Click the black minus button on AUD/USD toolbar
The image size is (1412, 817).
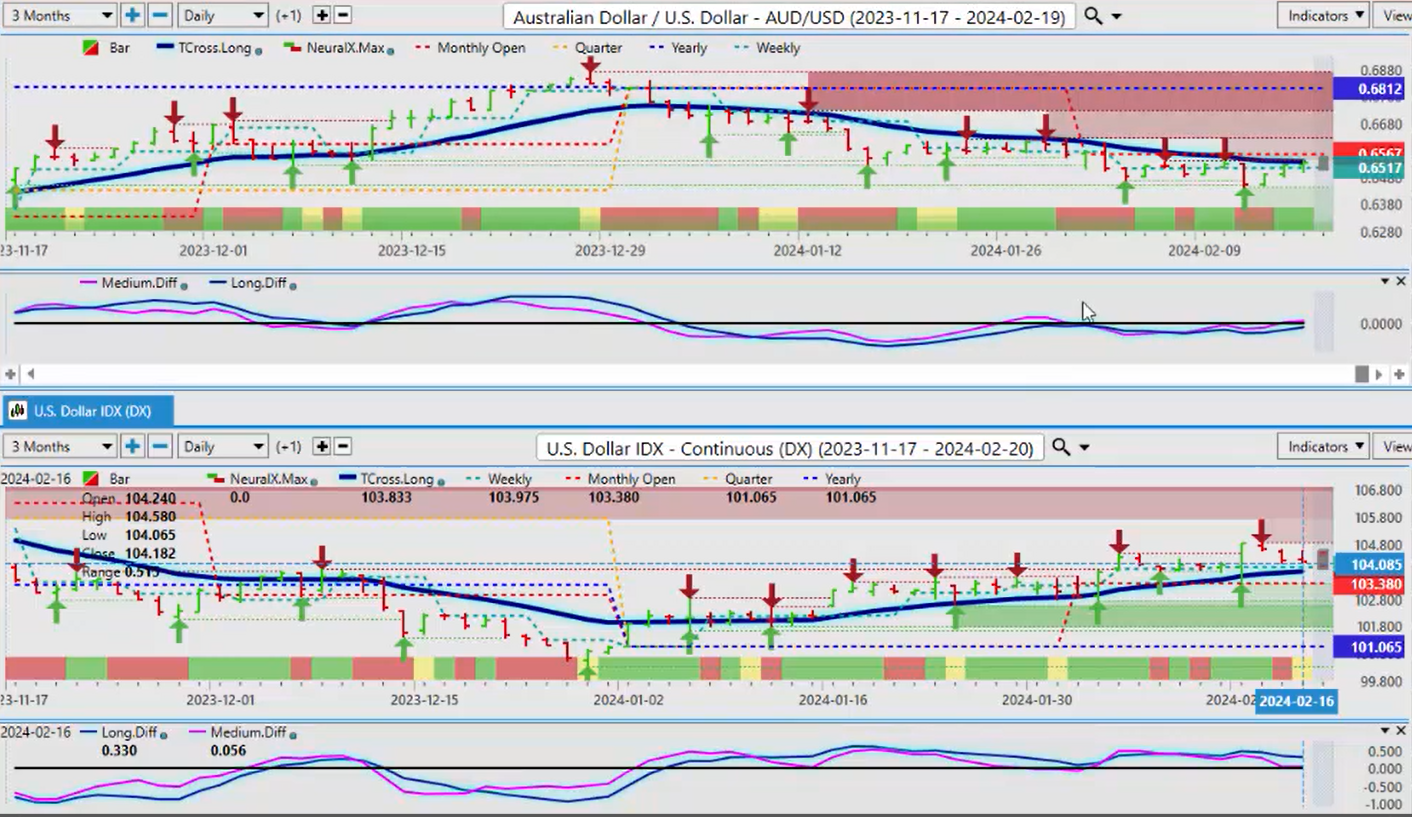coord(342,15)
